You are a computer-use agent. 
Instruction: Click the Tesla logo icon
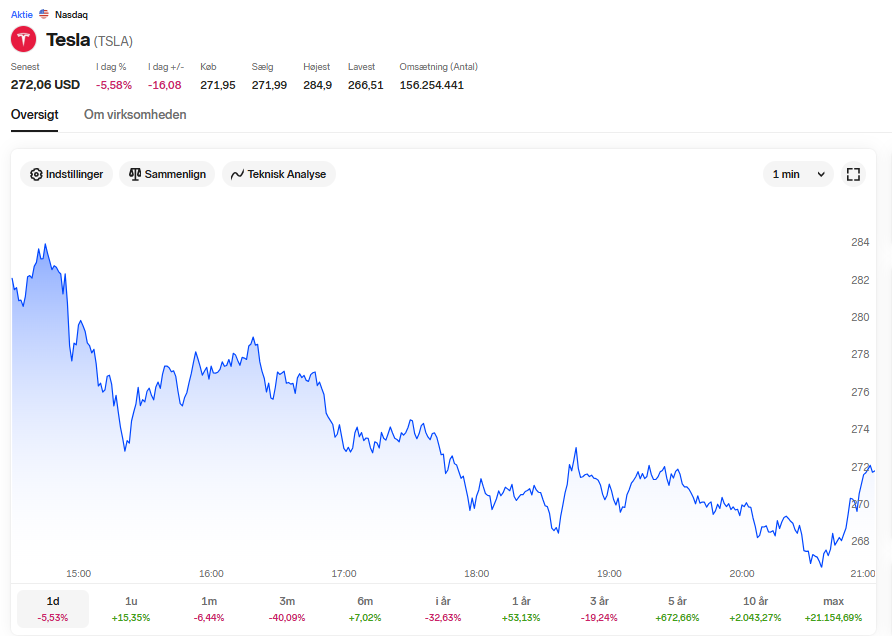tap(23, 39)
